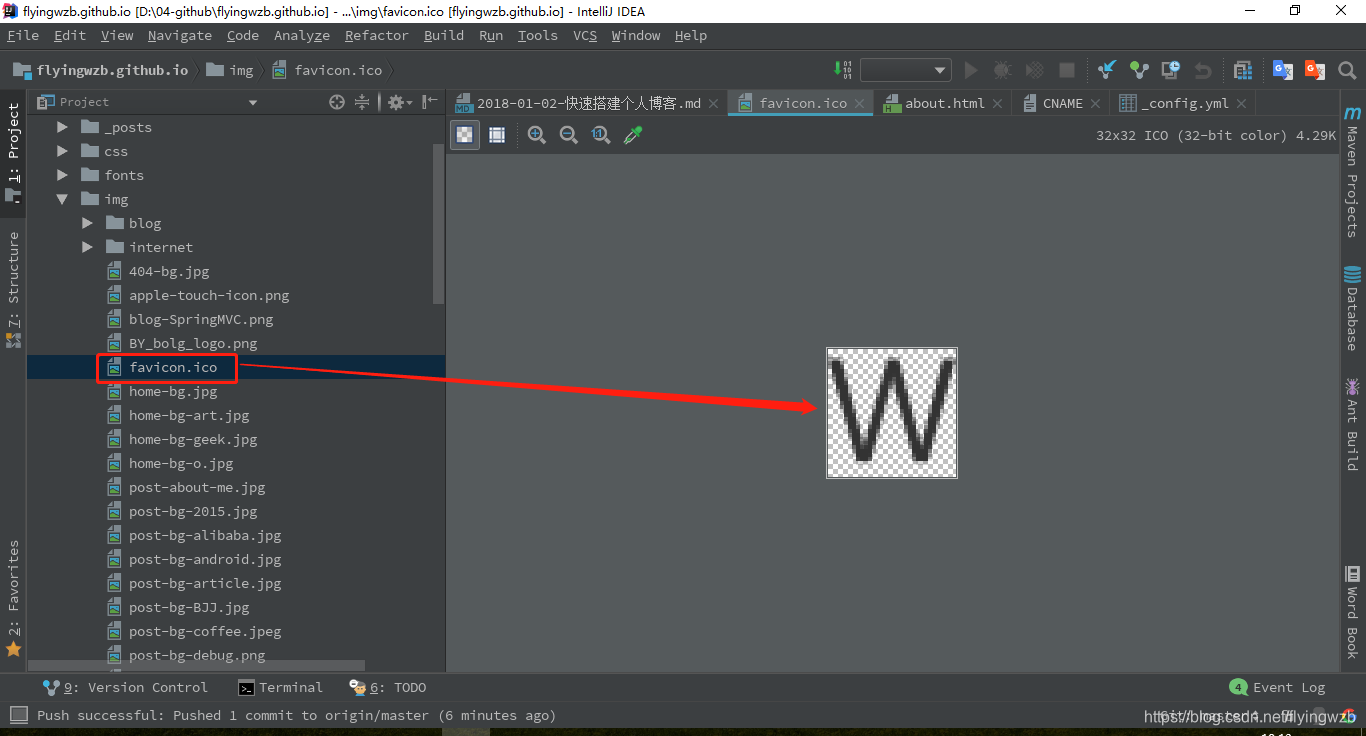Open the Maven Projects side panel
Screen dimensions: 1366x736
pos(1353,171)
